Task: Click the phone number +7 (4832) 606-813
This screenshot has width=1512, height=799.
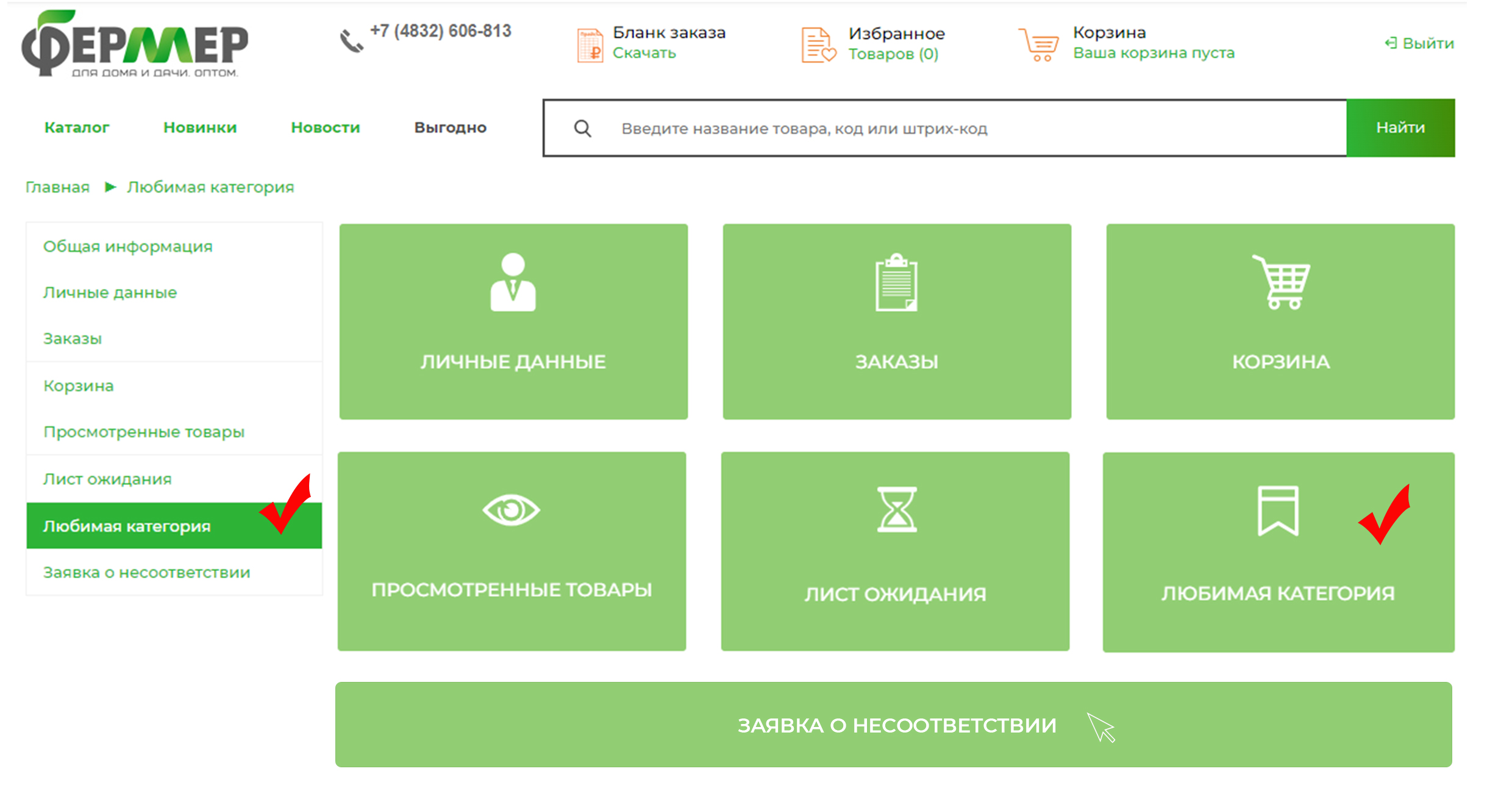Action: pos(441,30)
